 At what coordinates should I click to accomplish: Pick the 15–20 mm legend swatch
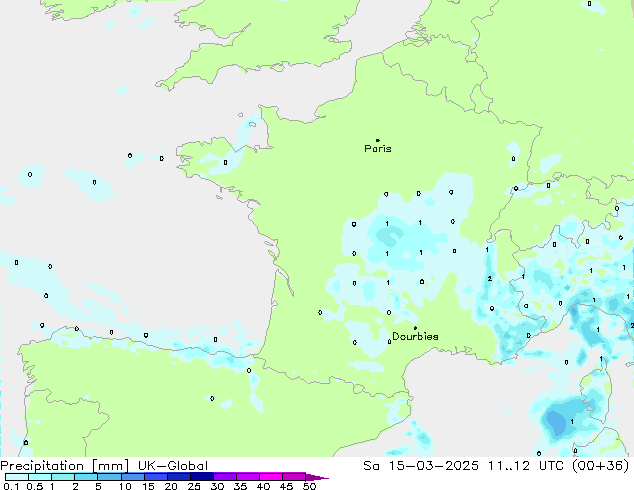pos(155,477)
